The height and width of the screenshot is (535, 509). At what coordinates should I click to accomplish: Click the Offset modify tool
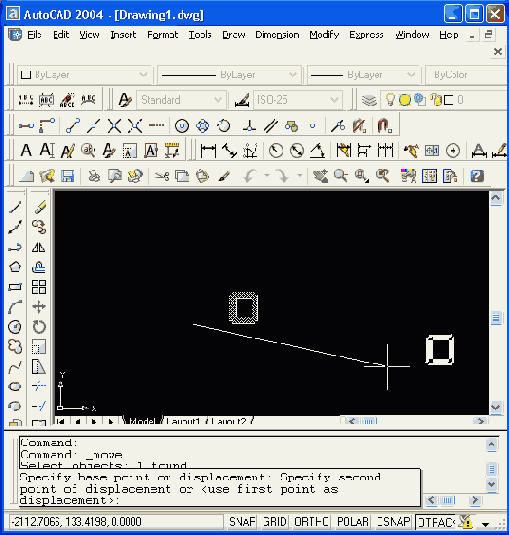[x=39, y=267]
